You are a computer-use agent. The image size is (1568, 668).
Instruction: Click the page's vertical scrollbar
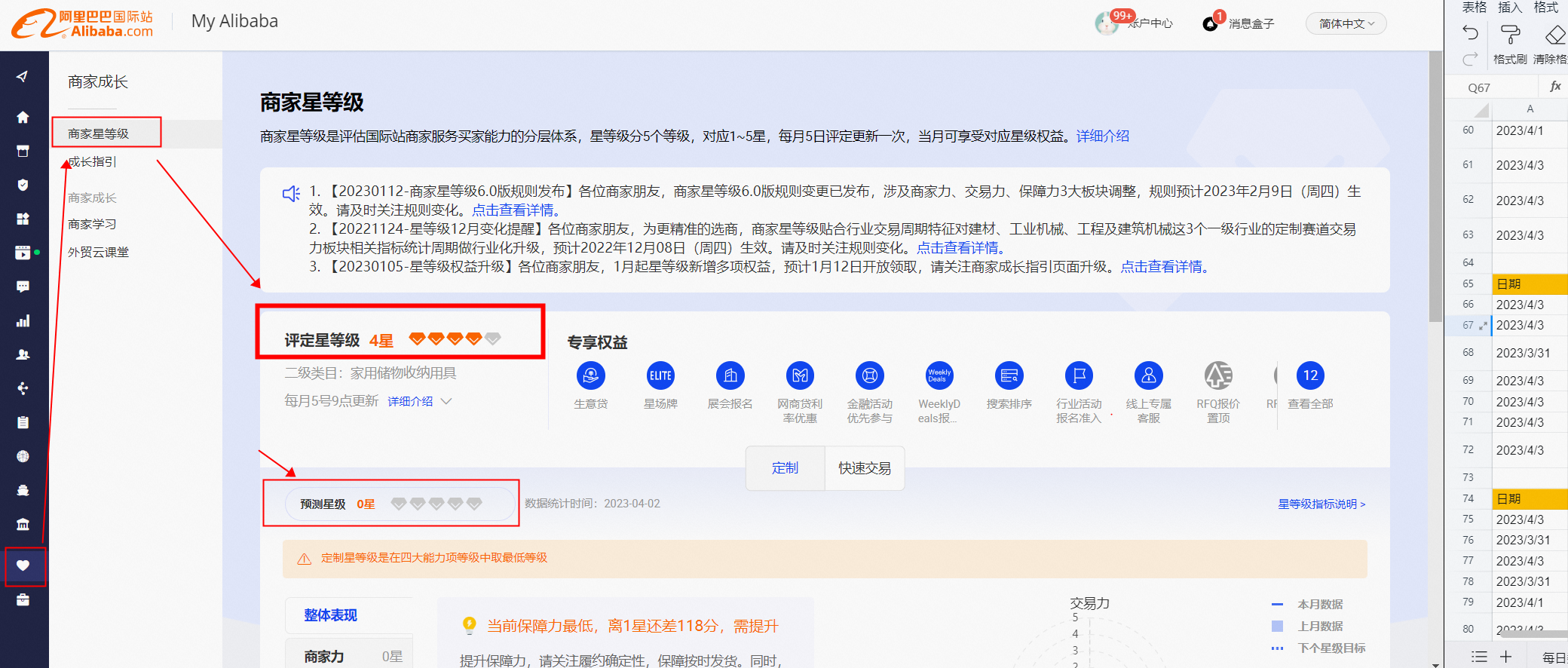(x=1435, y=188)
